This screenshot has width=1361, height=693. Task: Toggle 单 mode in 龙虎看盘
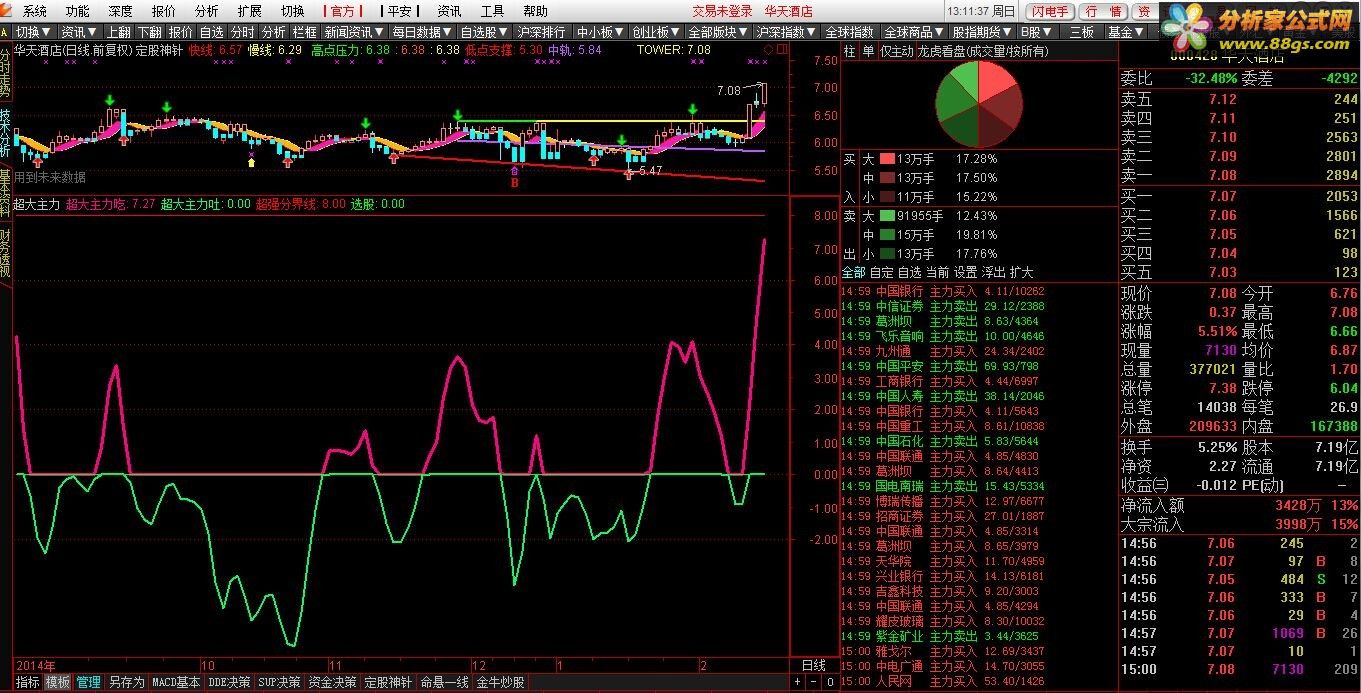point(868,52)
